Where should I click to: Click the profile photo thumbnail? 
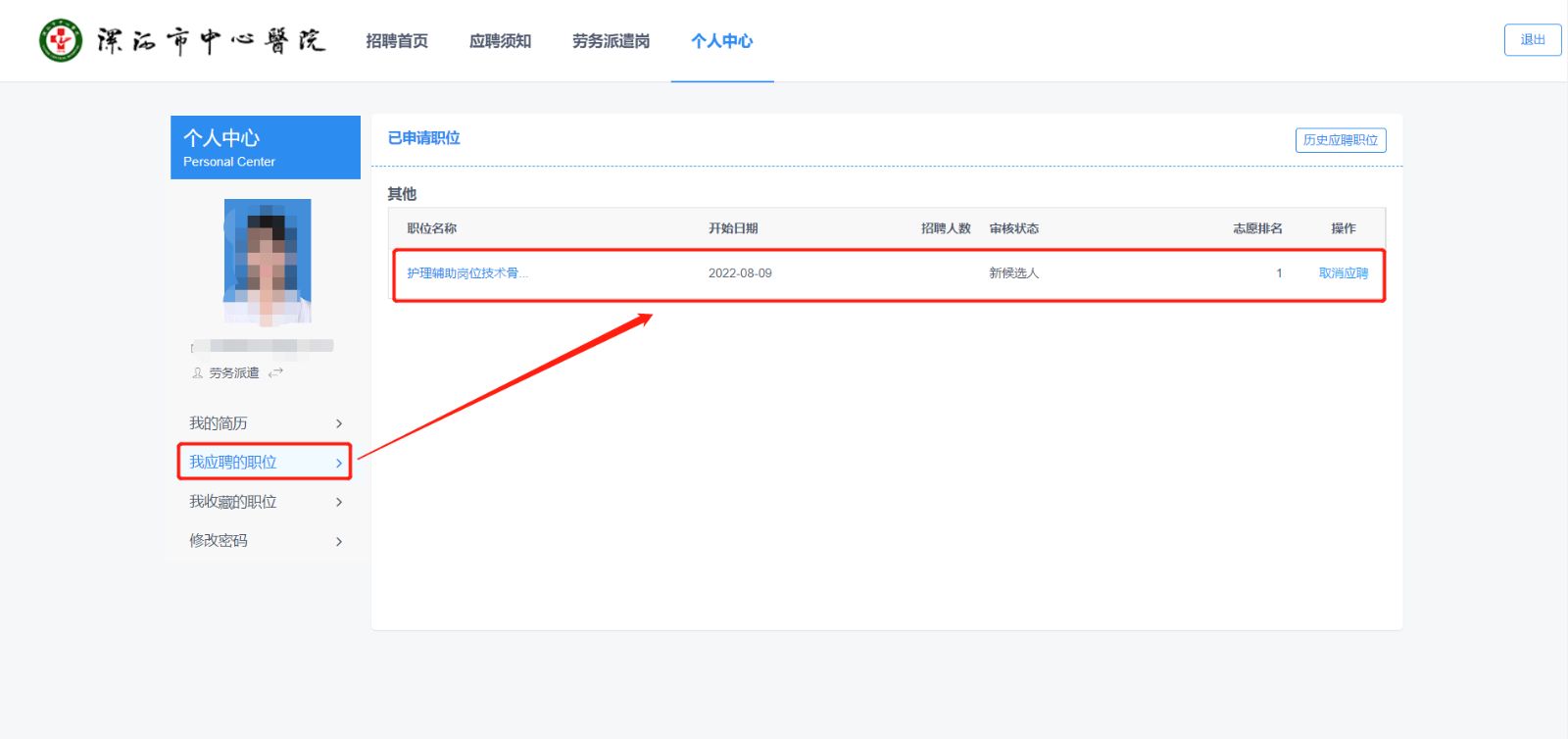[x=267, y=262]
